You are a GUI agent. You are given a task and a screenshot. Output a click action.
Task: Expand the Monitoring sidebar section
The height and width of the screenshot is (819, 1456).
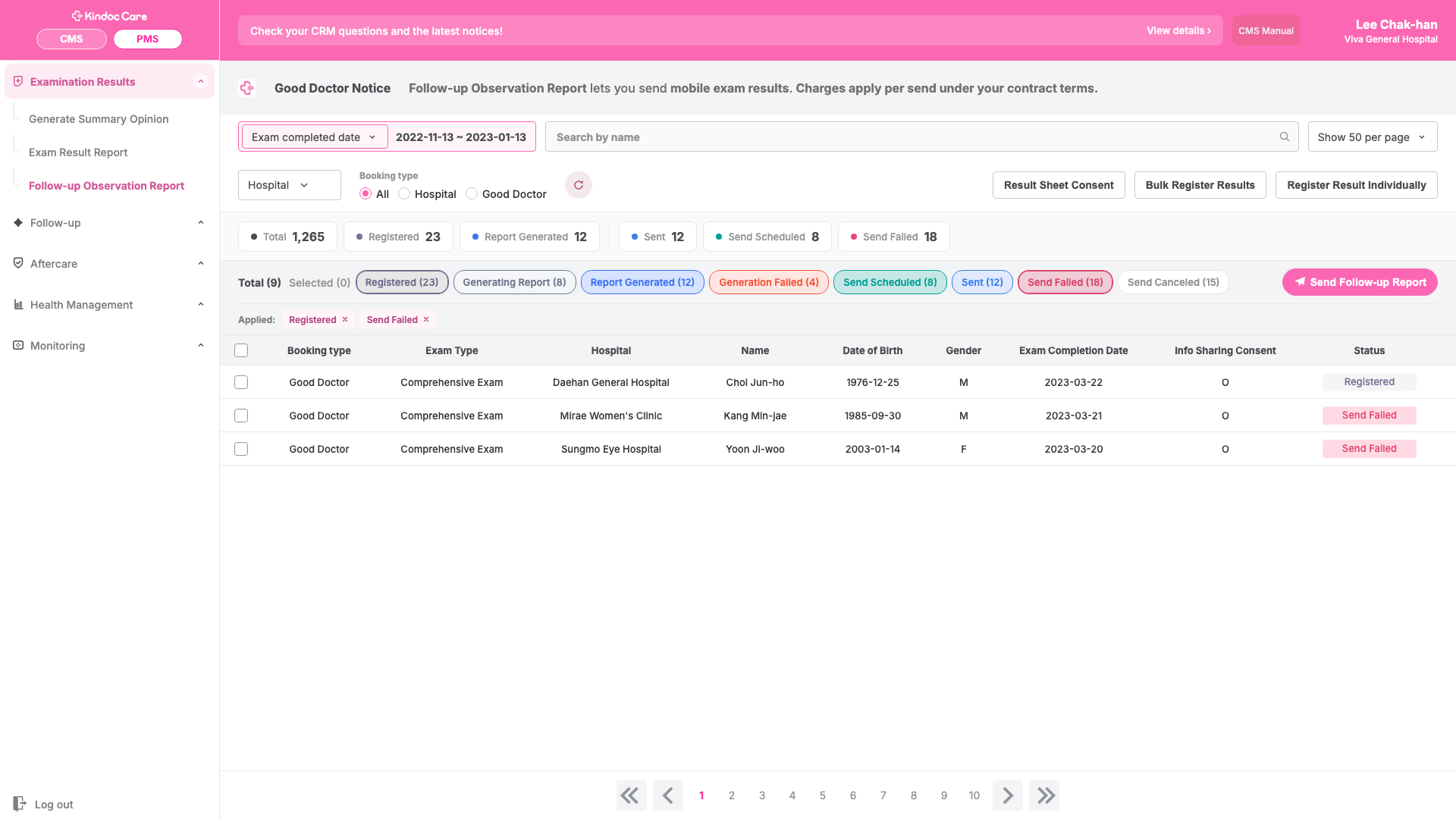coord(201,345)
